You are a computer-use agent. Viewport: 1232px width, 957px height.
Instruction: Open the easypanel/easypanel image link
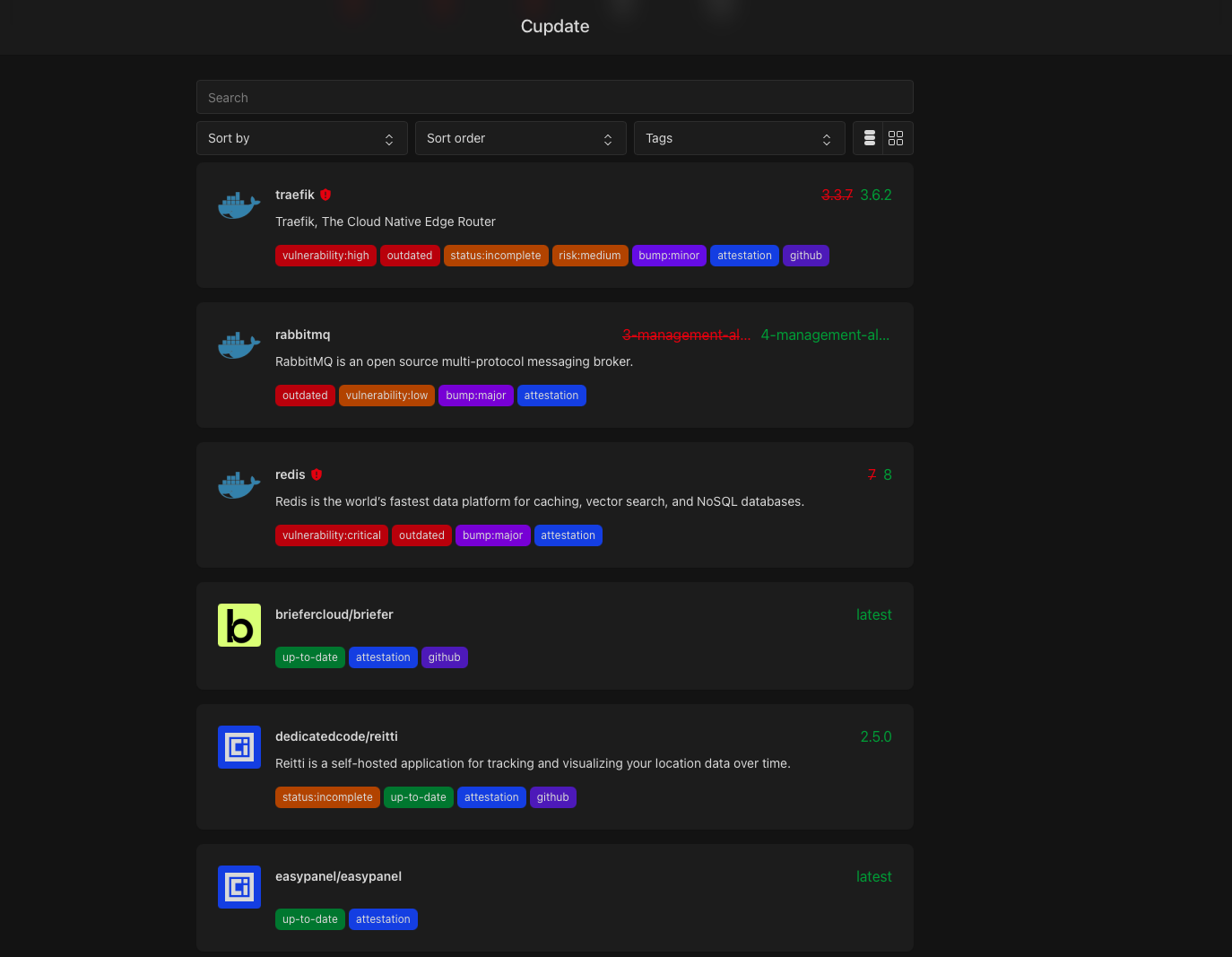(x=338, y=876)
